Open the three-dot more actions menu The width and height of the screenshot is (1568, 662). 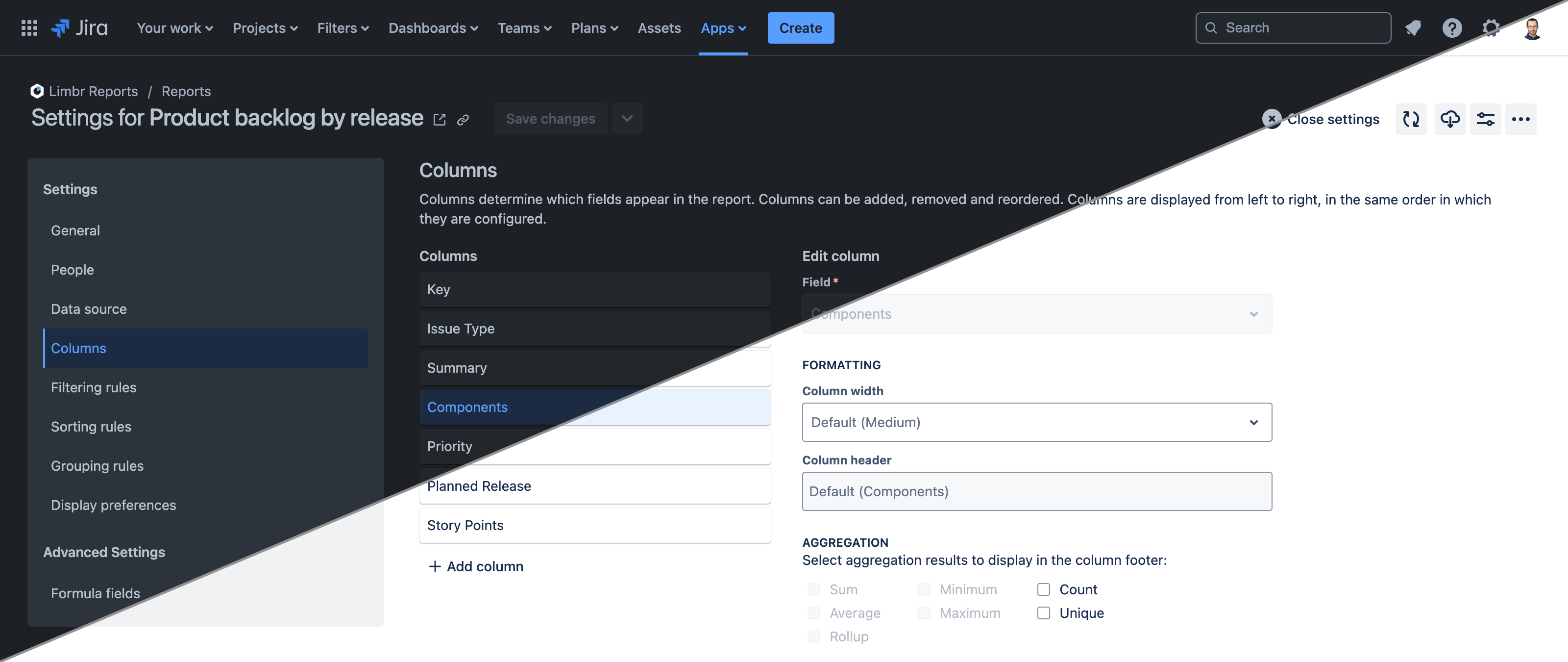click(1520, 119)
